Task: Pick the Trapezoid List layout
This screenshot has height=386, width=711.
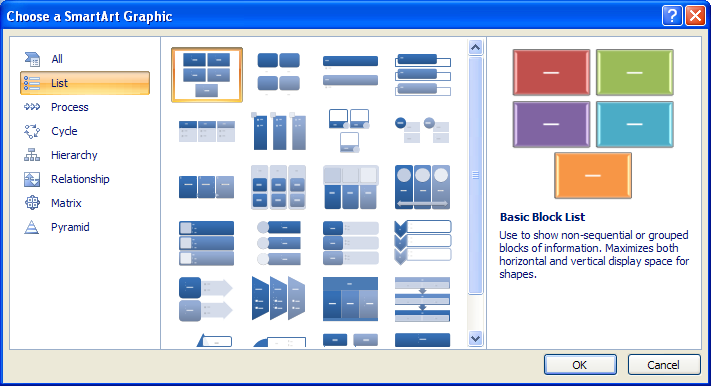Action: pos(278,299)
